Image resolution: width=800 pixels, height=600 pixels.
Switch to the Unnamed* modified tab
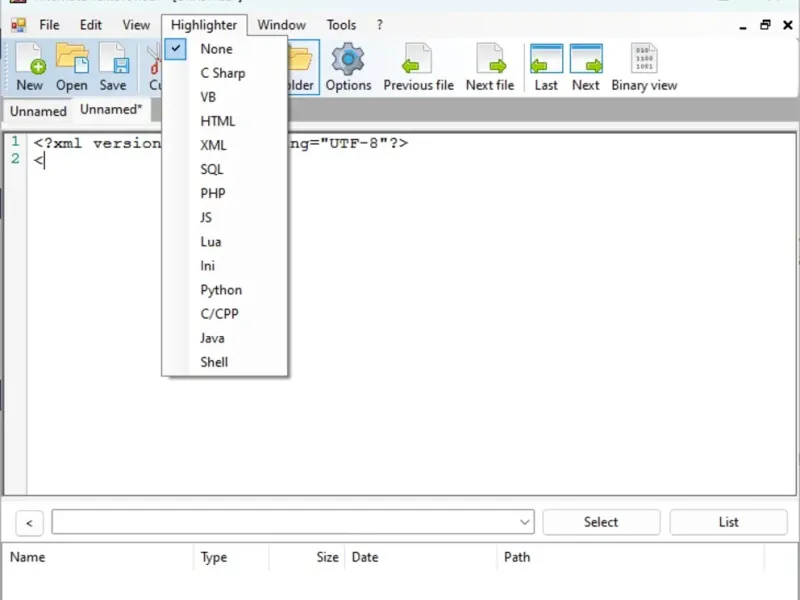coord(111,110)
